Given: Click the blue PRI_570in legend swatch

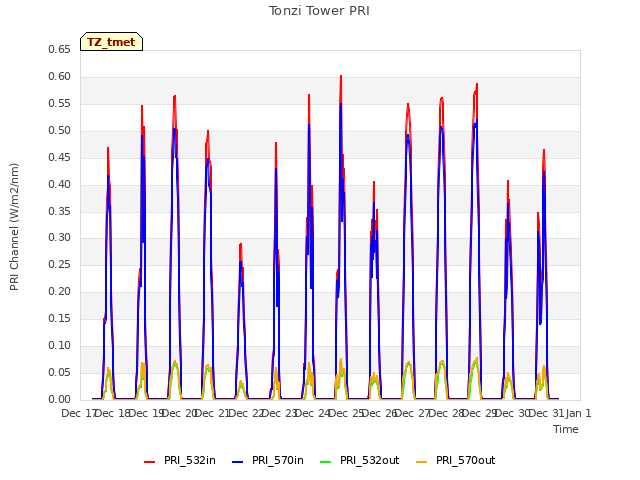Looking at the screenshot, I should coord(238,462).
